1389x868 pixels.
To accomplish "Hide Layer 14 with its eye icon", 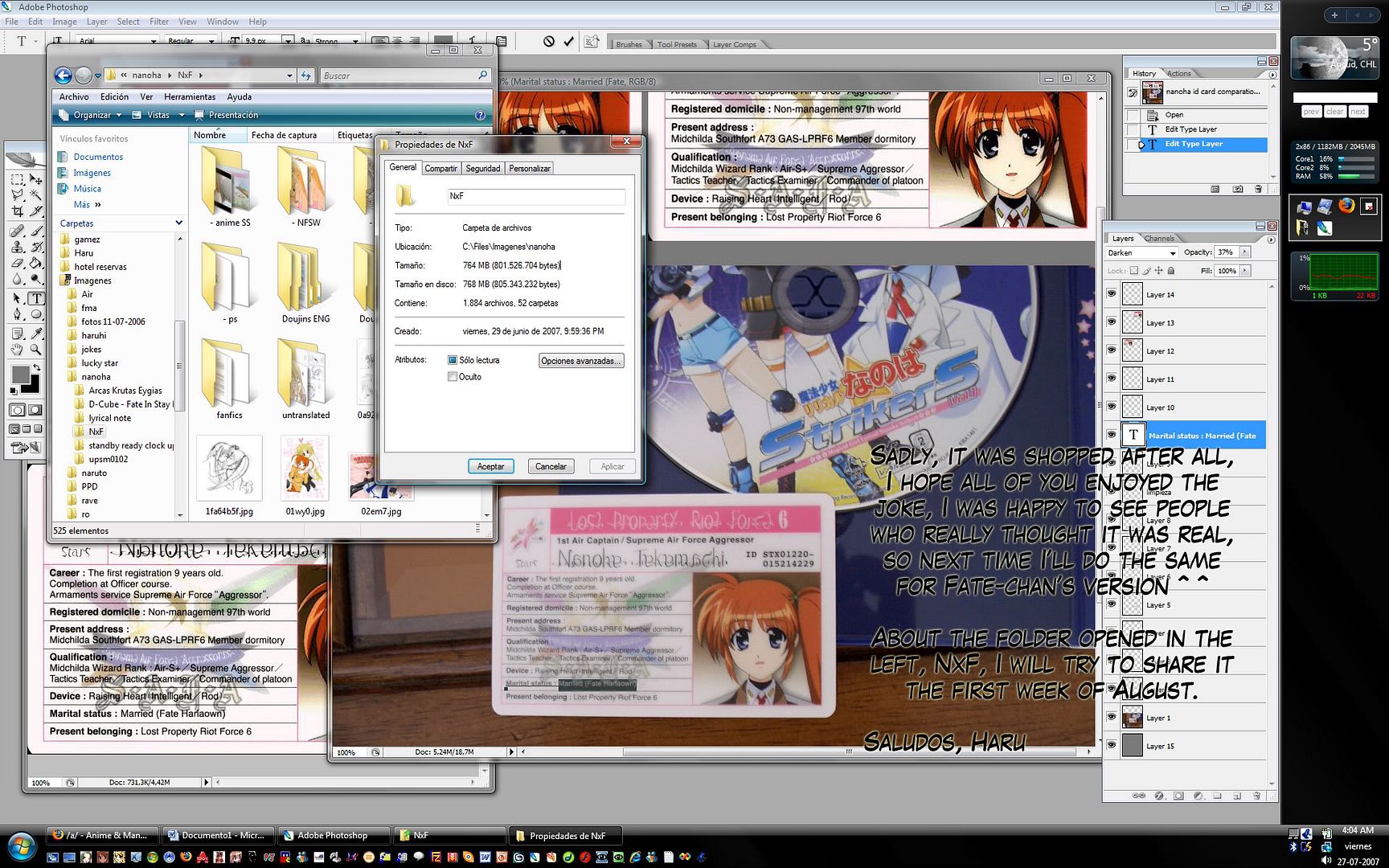I will 1112,294.
